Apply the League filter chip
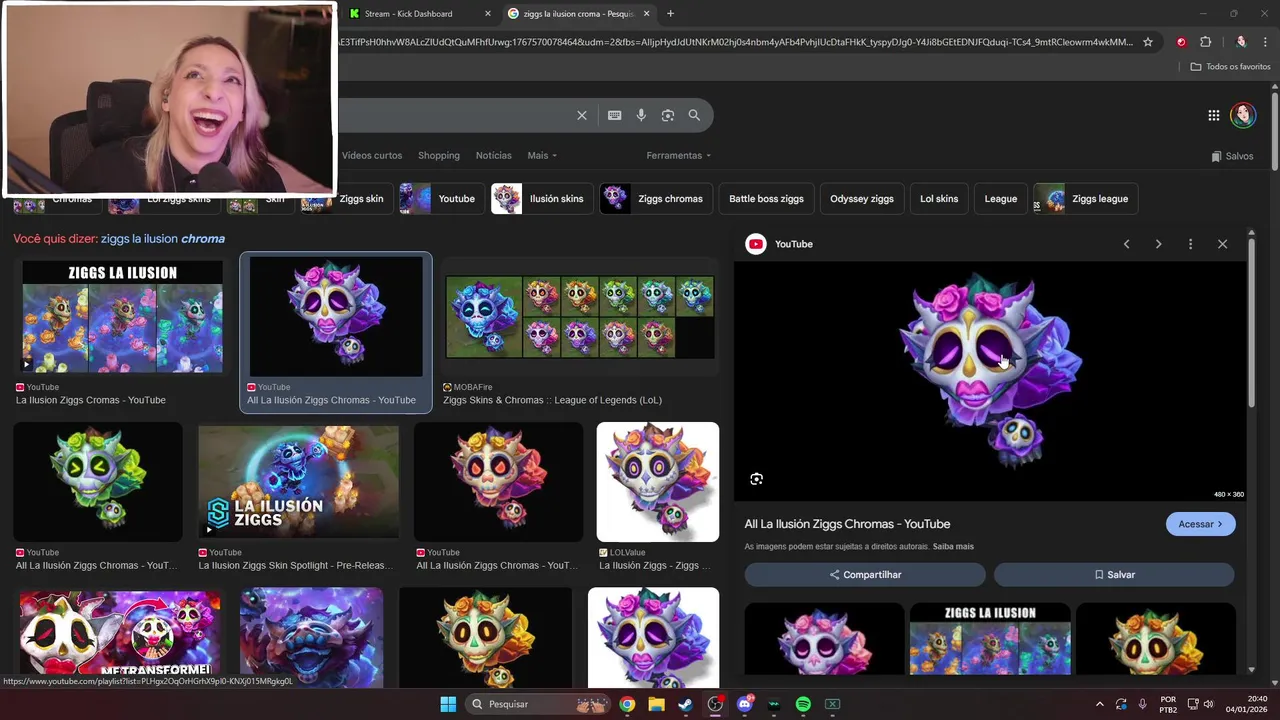Screen dimensions: 1280x720 pyautogui.click(x=1000, y=198)
